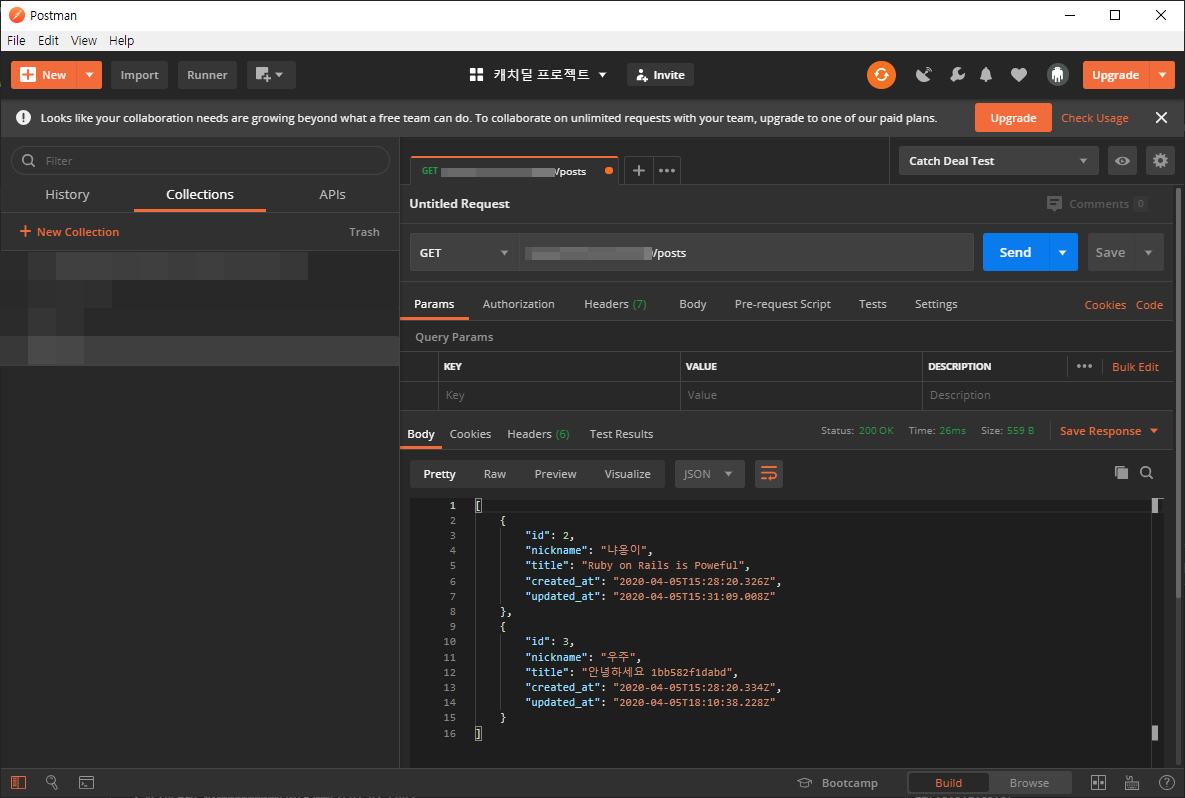
Task: Copy response body to clipboard
Action: (1122, 473)
